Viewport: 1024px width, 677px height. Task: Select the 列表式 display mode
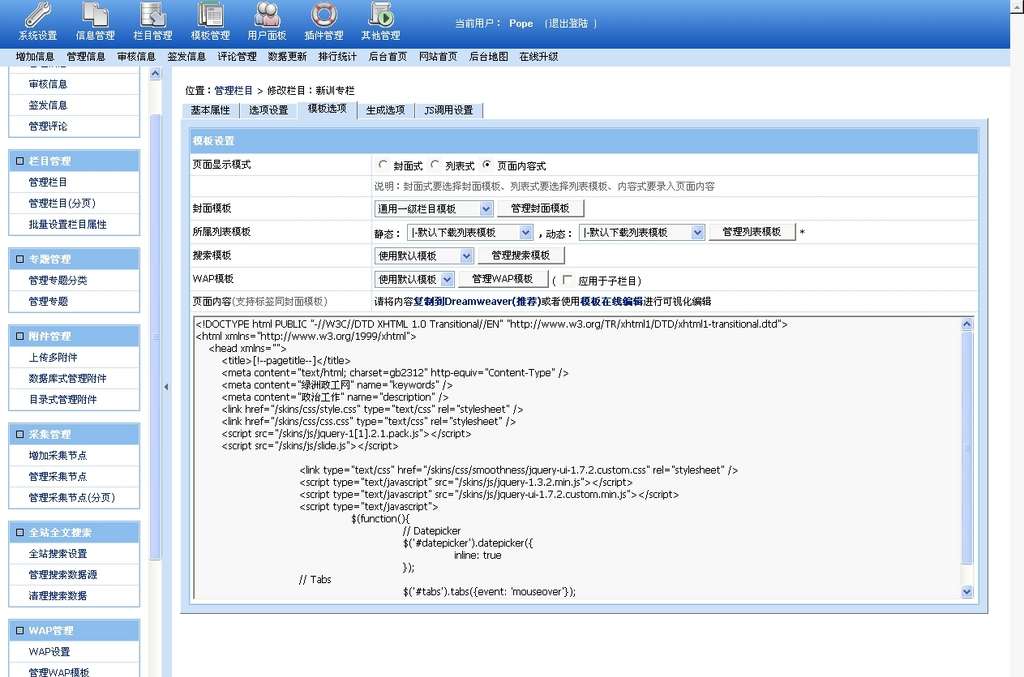click(435, 165)
